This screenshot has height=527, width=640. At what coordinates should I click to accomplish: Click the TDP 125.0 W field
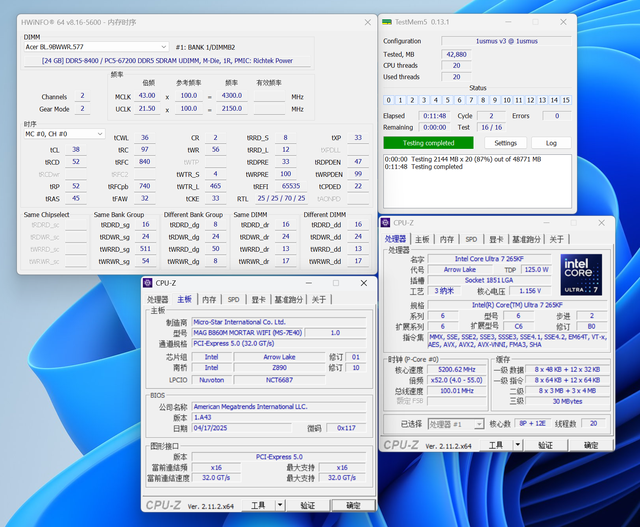pyautogui.click(x=536, y=269)
